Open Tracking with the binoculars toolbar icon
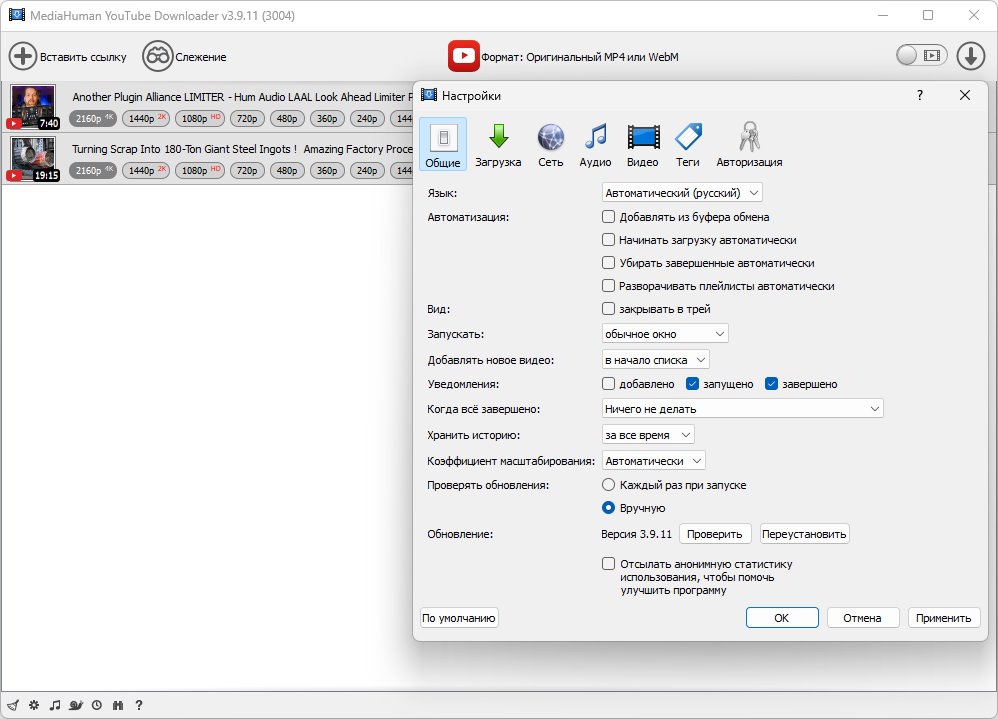The height and width of the screenshot is (719, 998). [x=158, y=56]
